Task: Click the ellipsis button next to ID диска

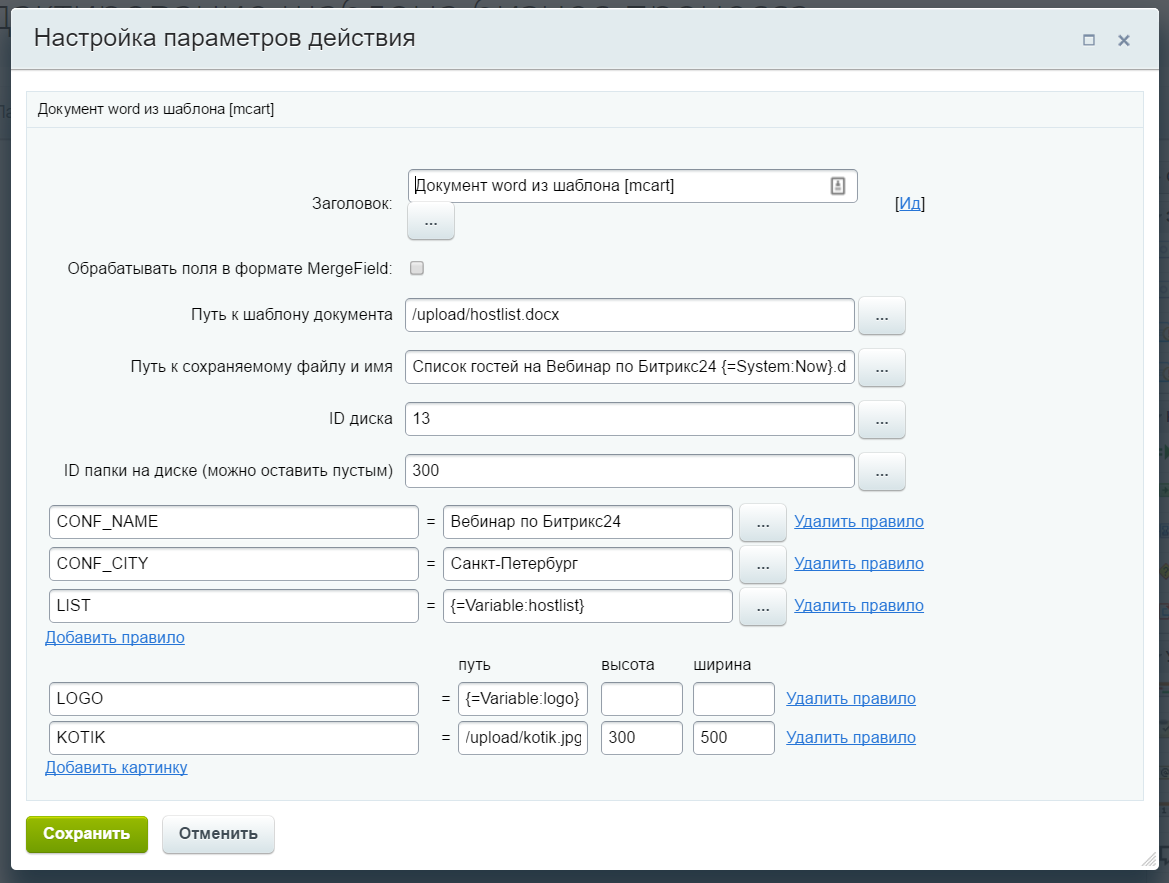Action: pos(881,420)
